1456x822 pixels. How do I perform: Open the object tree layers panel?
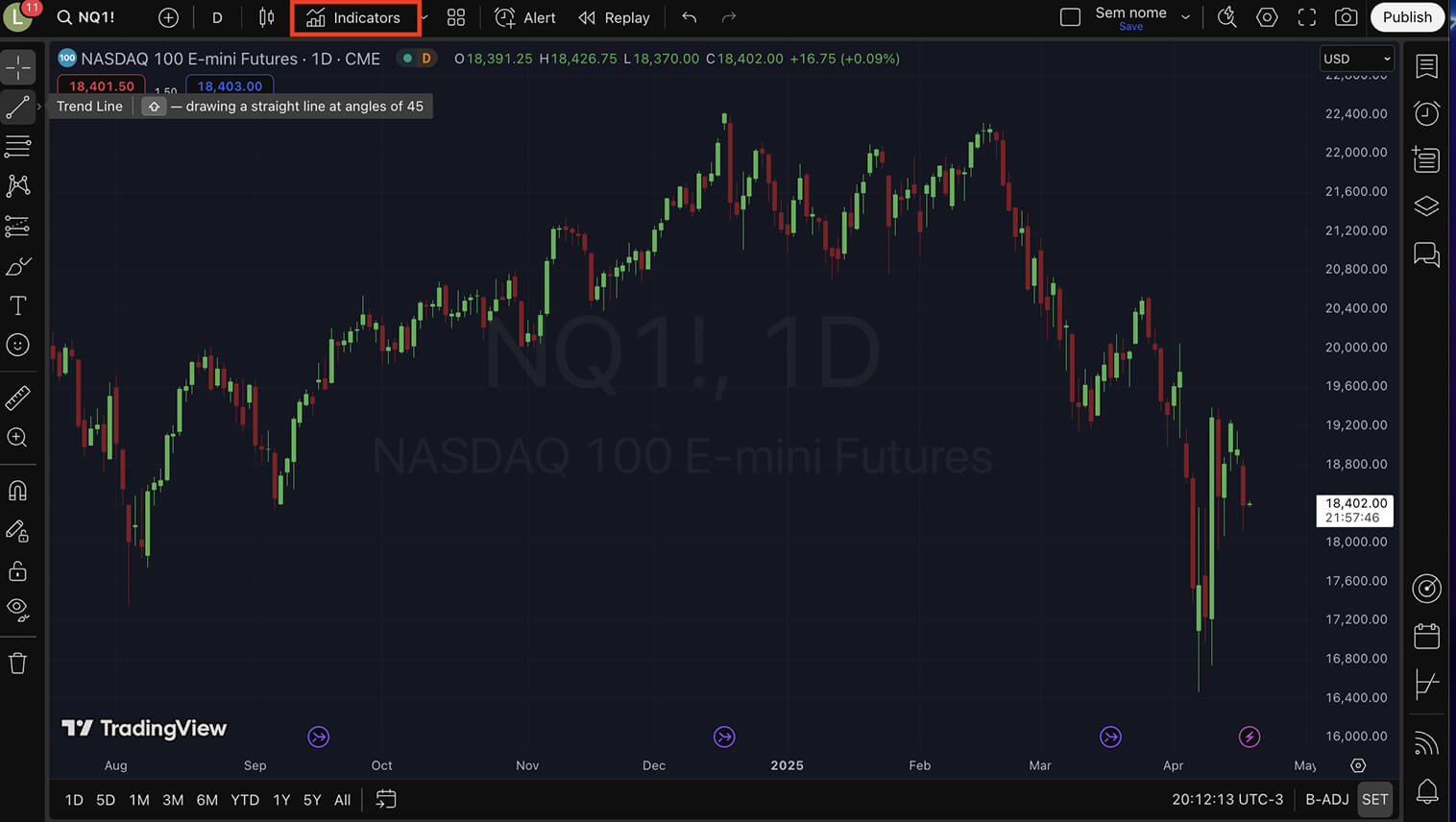(x=1427, y=206)
